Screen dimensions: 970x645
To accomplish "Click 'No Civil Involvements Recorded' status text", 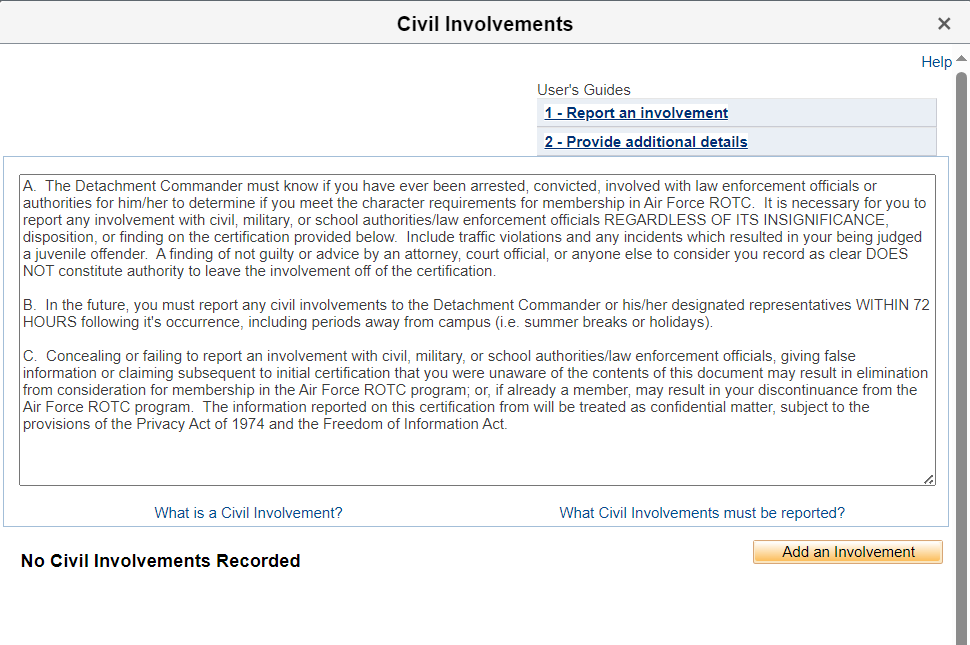I will click(161, 561).
